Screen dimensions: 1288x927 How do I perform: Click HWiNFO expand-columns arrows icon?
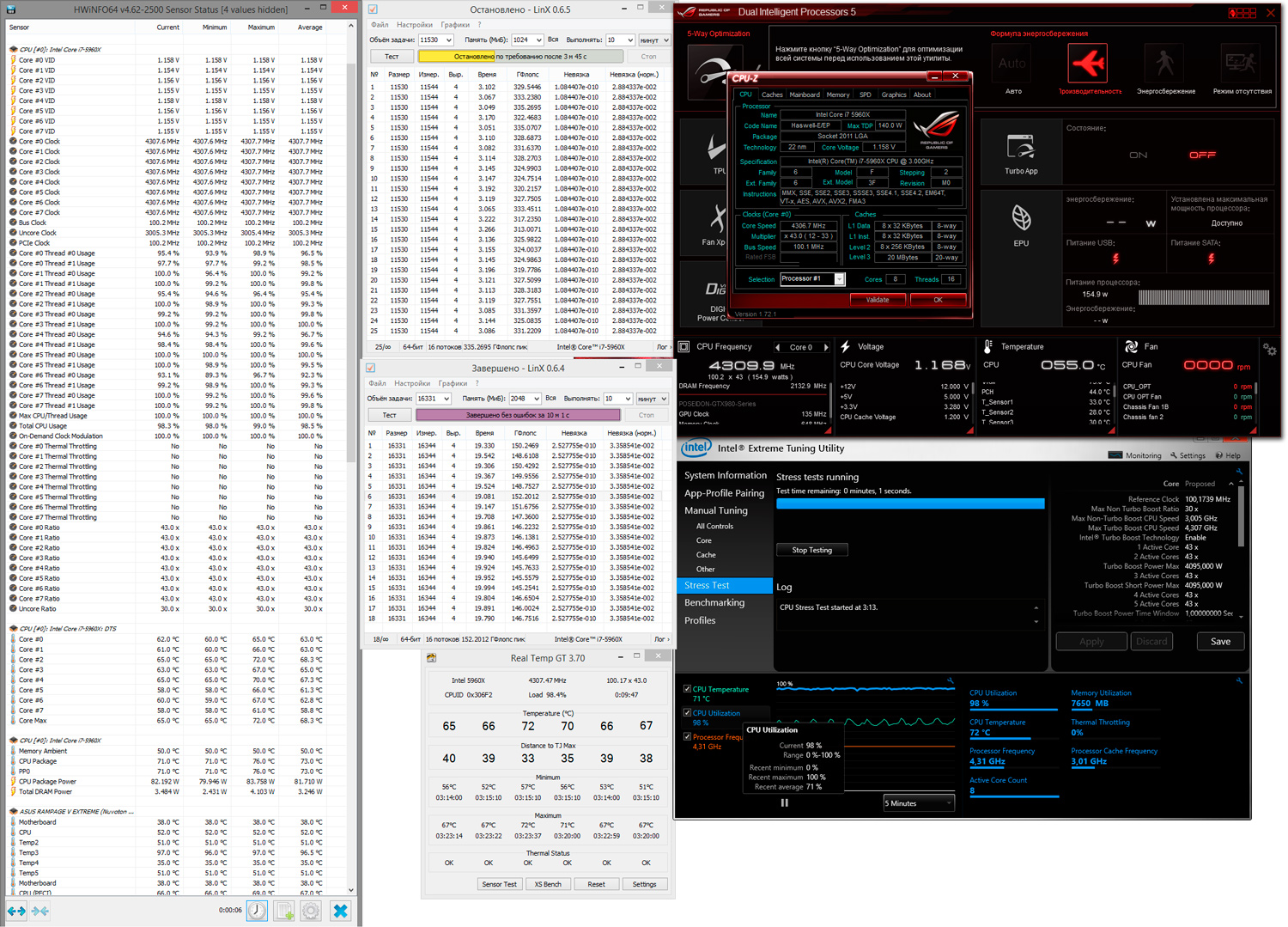pyautogui.click(x=16, y=911)
